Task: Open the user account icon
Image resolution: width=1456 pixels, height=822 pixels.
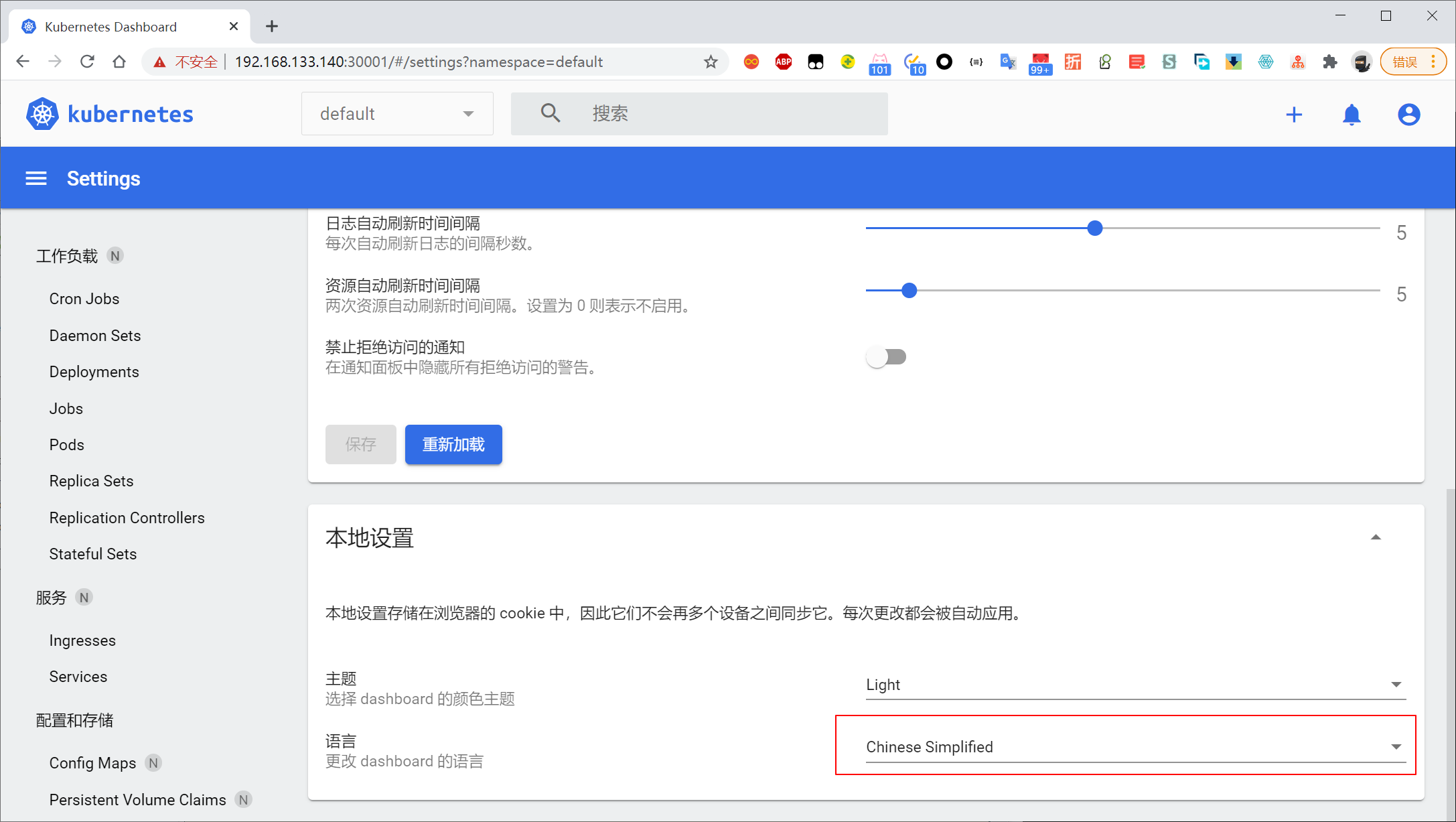Action: click(x=1408, y=115)
